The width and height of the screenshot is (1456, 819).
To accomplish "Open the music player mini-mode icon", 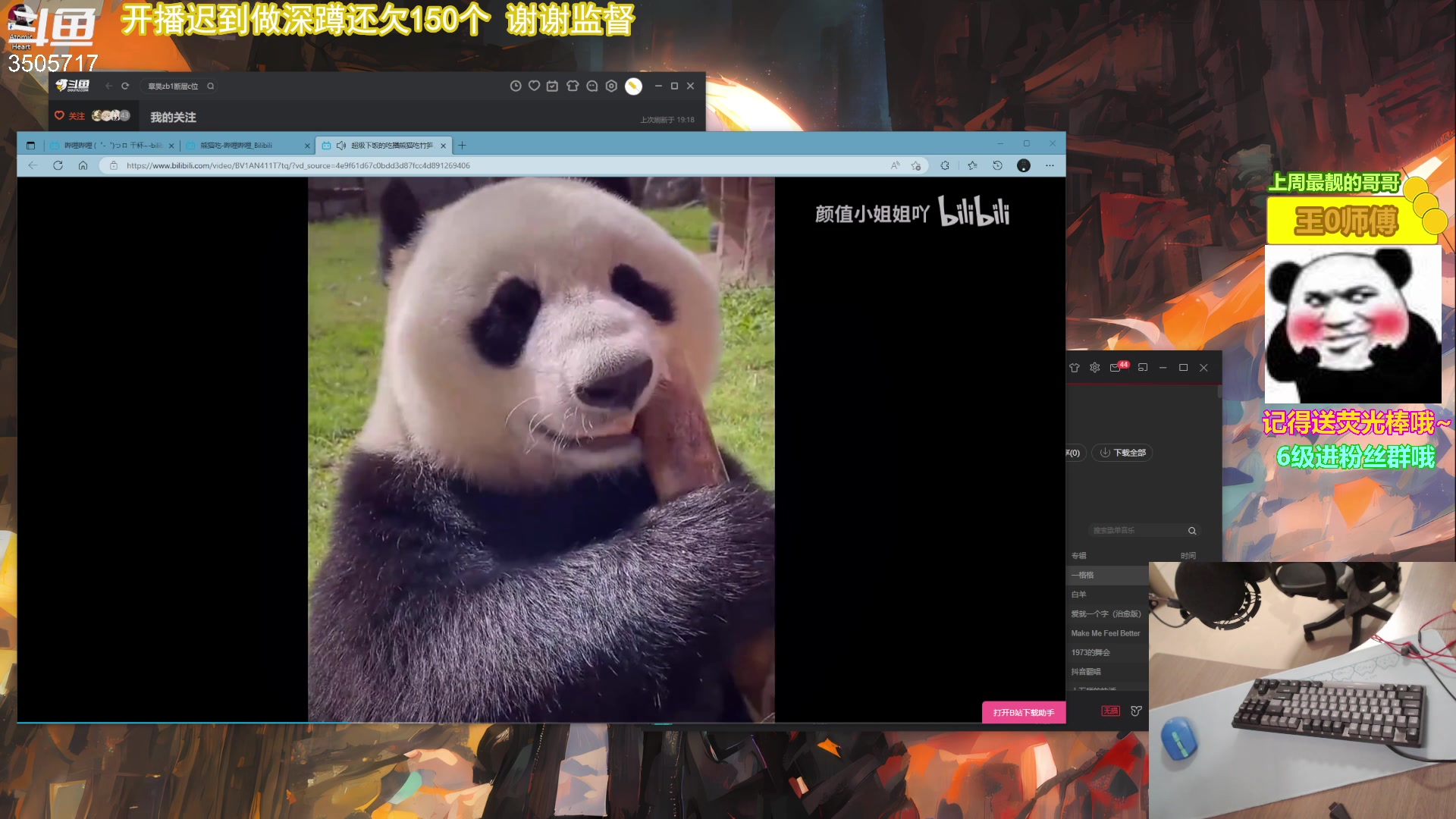I will pyautogui.click(x=1142, y=367).
